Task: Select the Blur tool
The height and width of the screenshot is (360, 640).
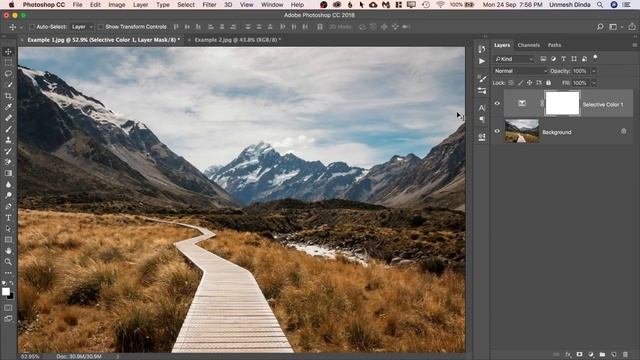Action: [8, 184]
